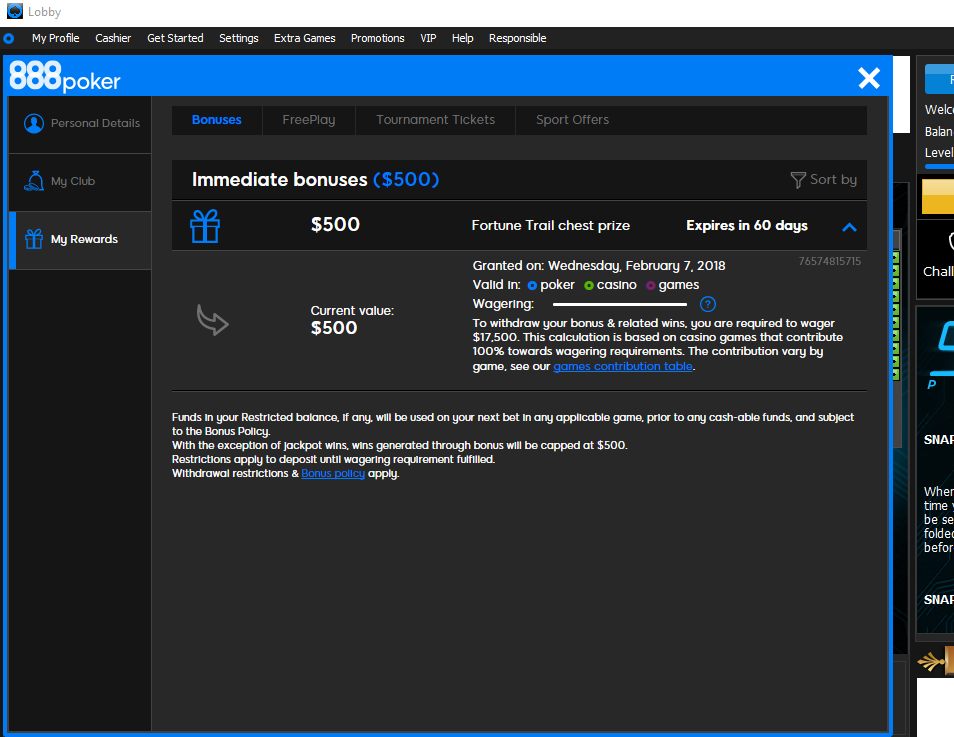Click the 888poker logo
The height and width of the screenshot is (737, 954).
[65, 77]
